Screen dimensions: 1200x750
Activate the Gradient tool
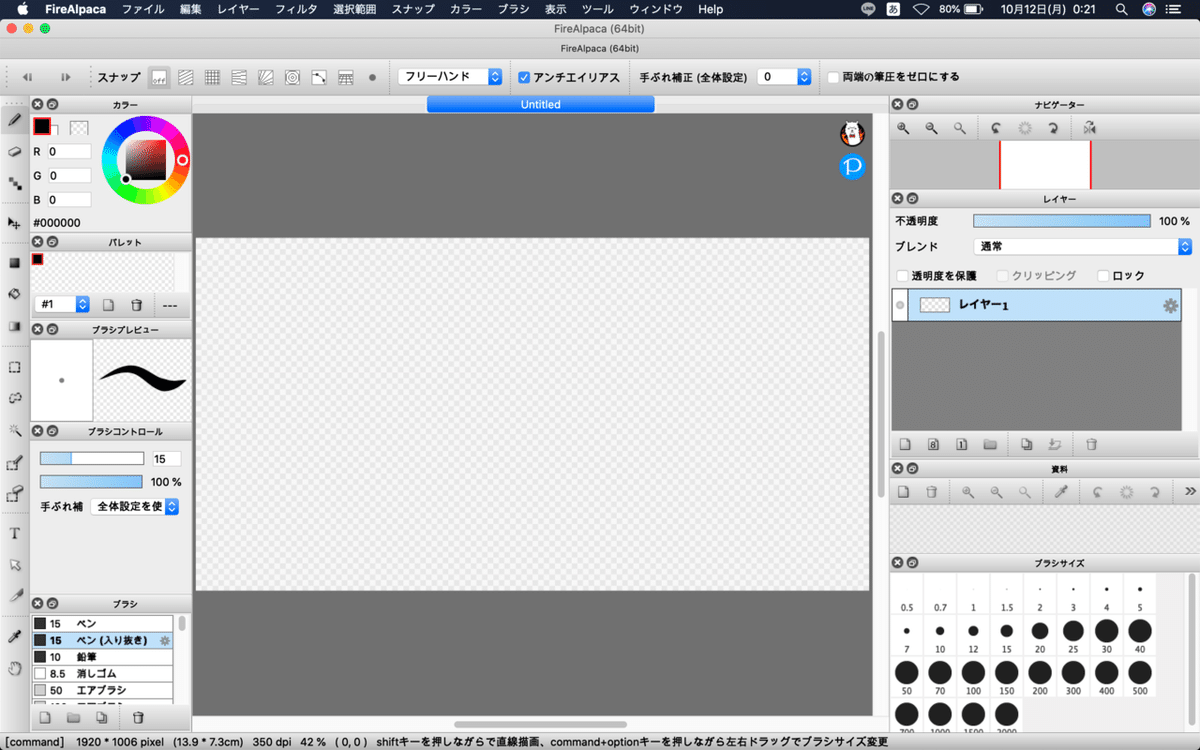pyautogui.click(x=14, y=326)
